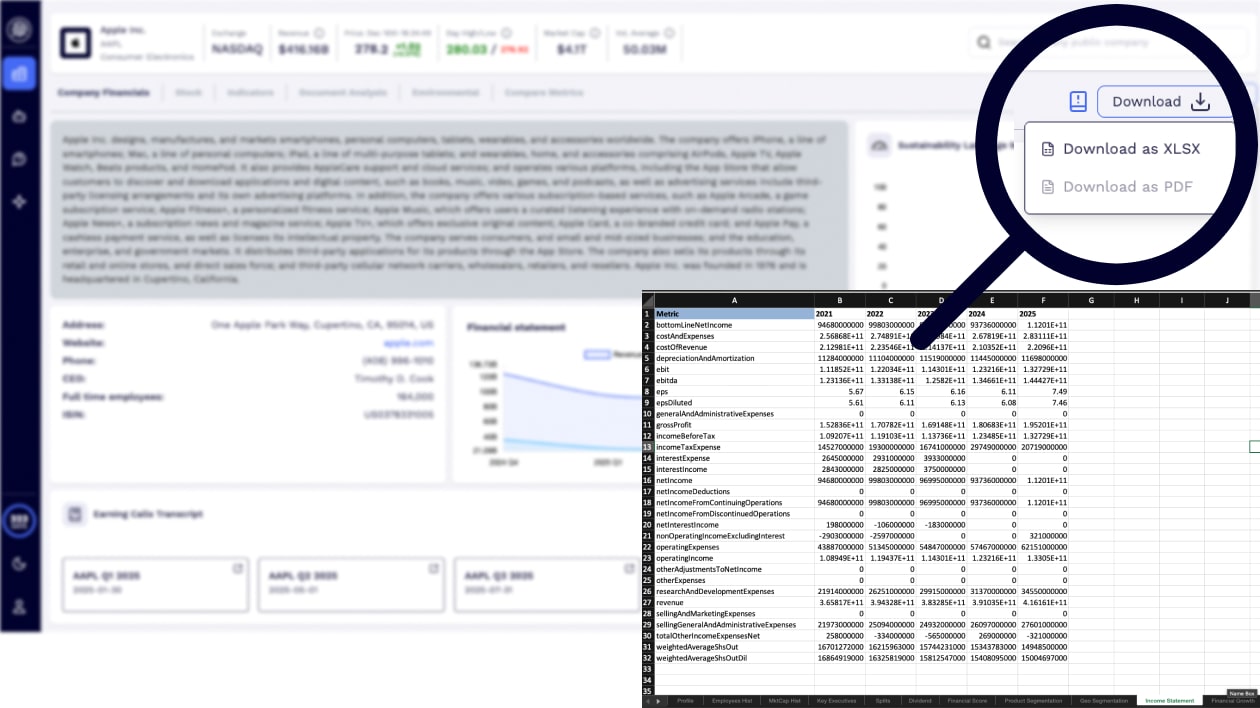Open the AAPL Q1 2025 transcript card
Screen dimensions: 1260x708
154,584
